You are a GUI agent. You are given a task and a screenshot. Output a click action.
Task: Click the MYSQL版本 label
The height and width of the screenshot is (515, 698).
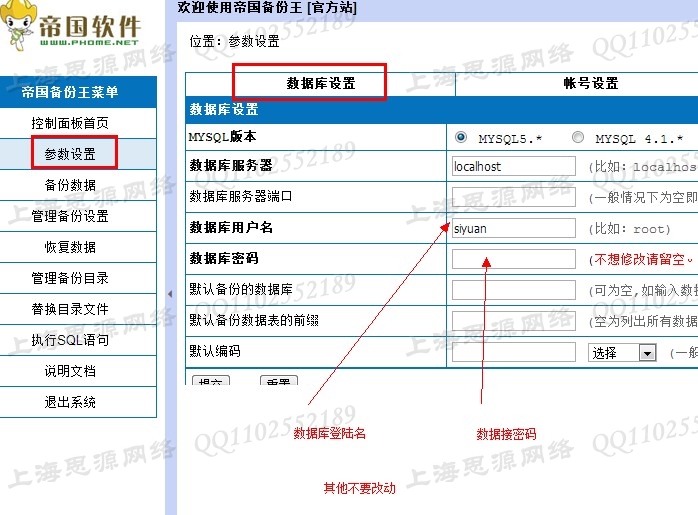click(x=222, y=137)
